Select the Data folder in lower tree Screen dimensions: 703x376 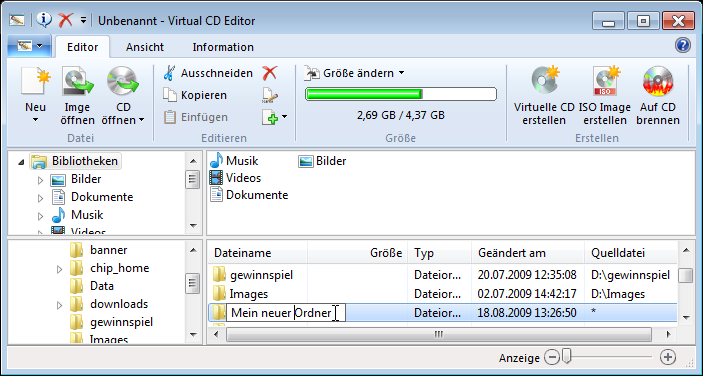(x=92, y=285)
